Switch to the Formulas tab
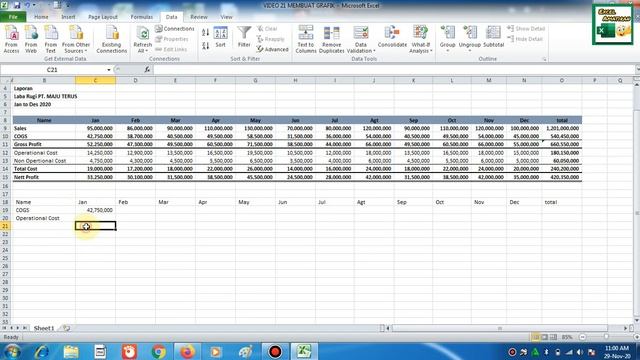 coord(142,17)
